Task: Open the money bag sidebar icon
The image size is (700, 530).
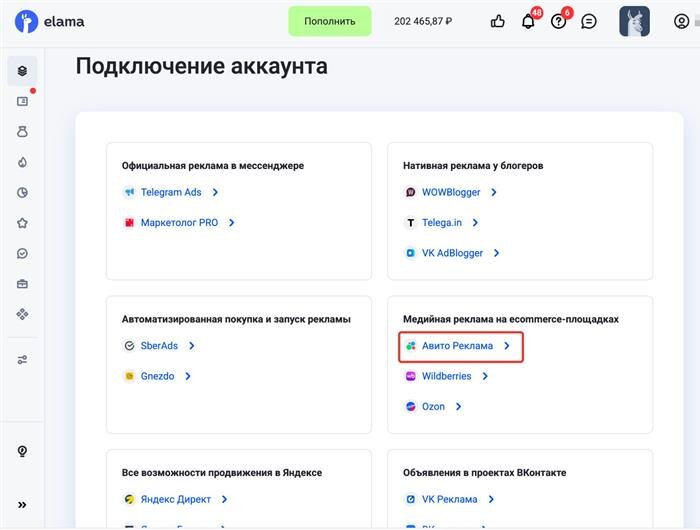Action: coord(22,132)
